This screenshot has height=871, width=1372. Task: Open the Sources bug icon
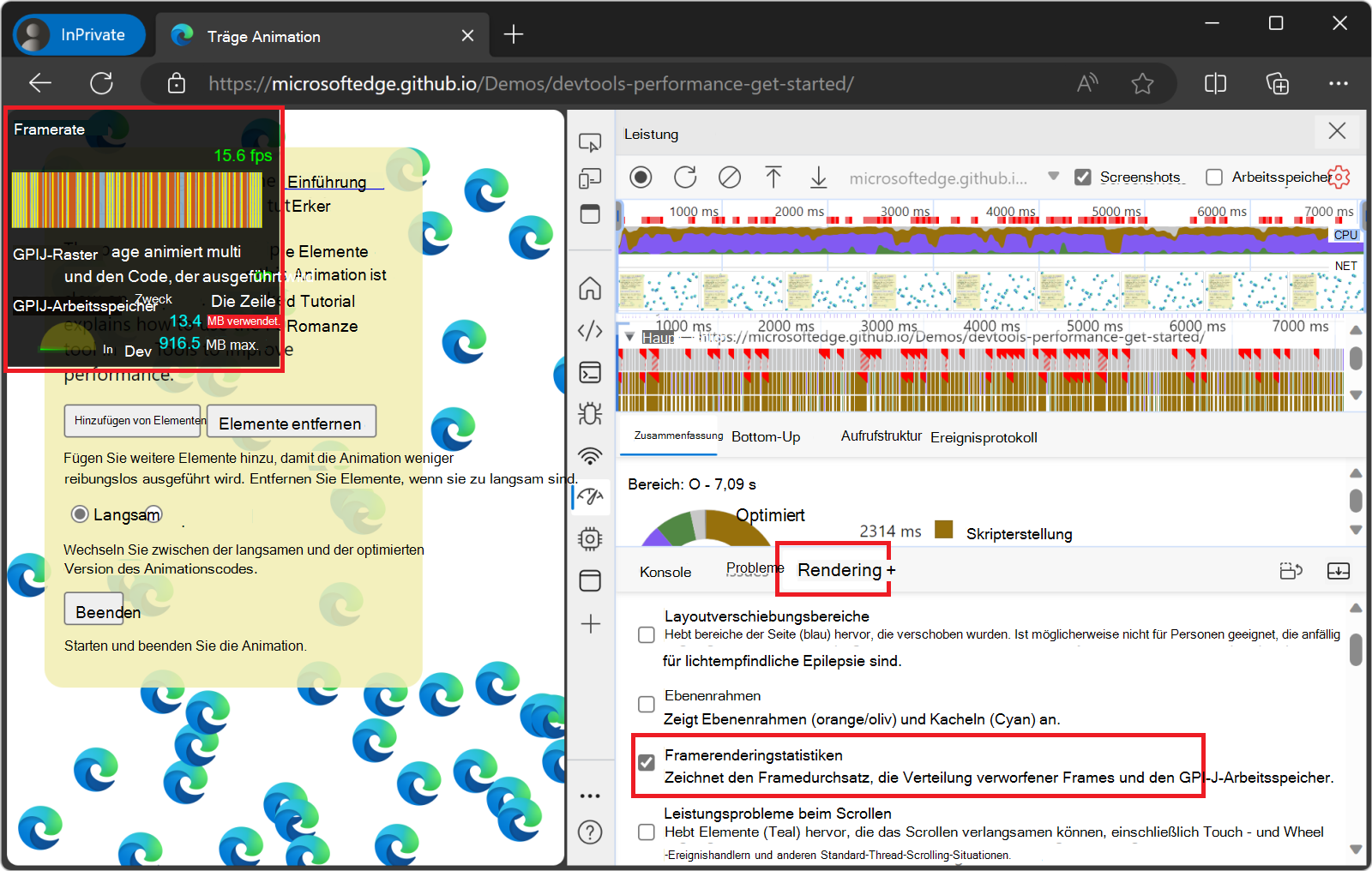pyautogui.click(x=590, y=414)
